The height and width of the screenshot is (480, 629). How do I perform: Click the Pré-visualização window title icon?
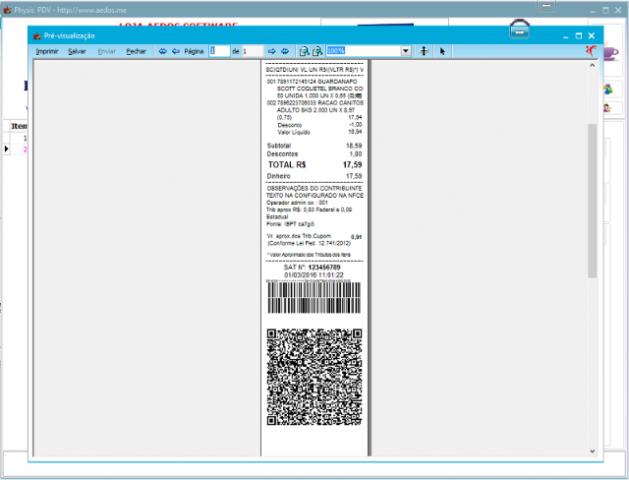[x=37, y=36]
